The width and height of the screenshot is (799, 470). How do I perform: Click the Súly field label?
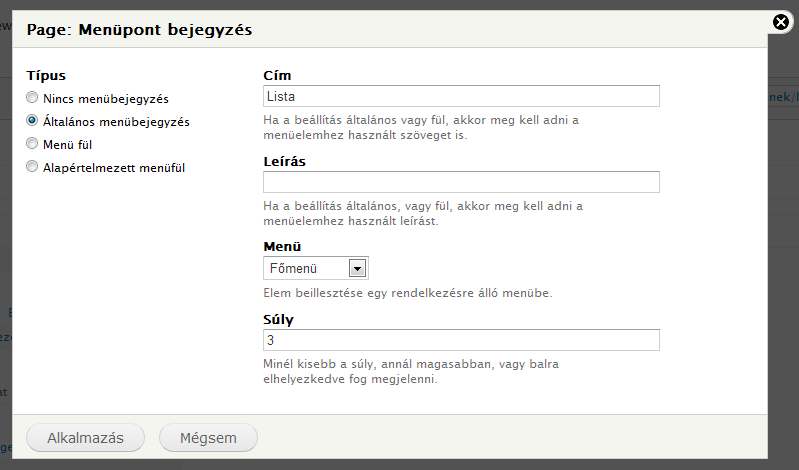tap(278, 320)
